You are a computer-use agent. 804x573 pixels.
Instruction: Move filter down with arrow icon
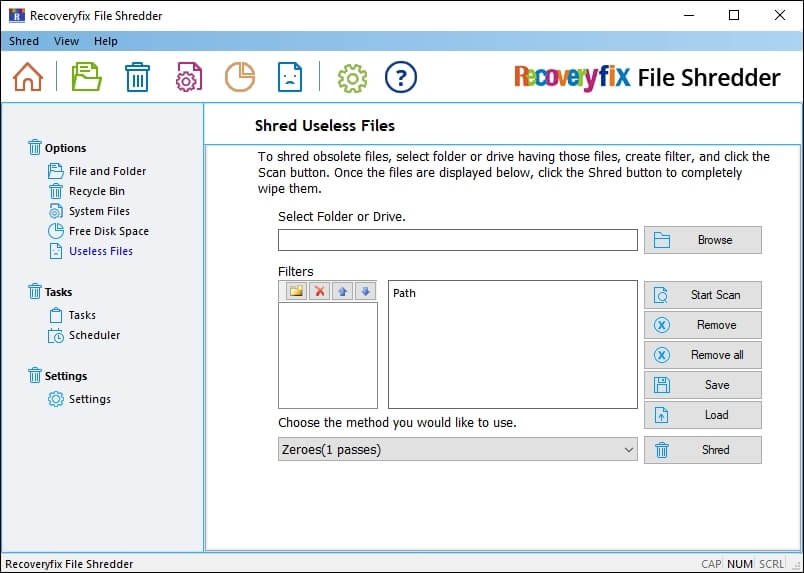click(365, 291)
